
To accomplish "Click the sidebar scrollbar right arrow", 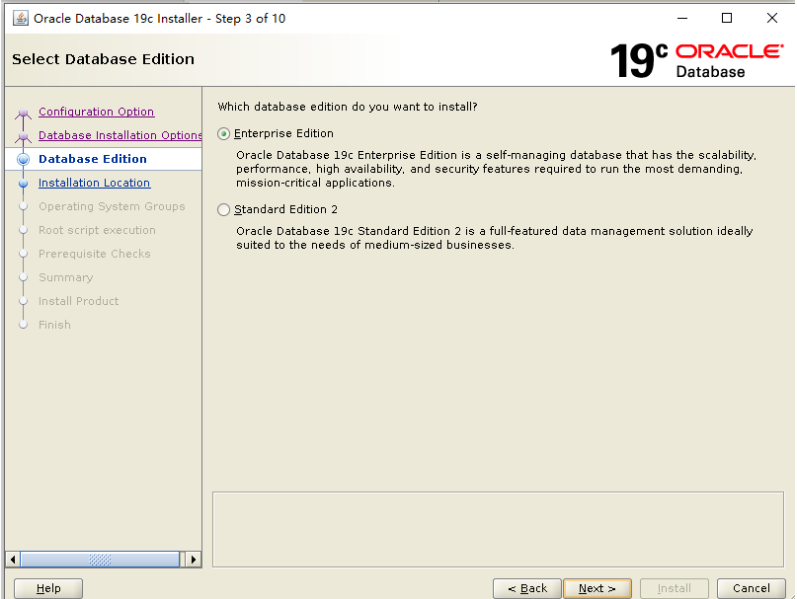I will click(193, 560).
